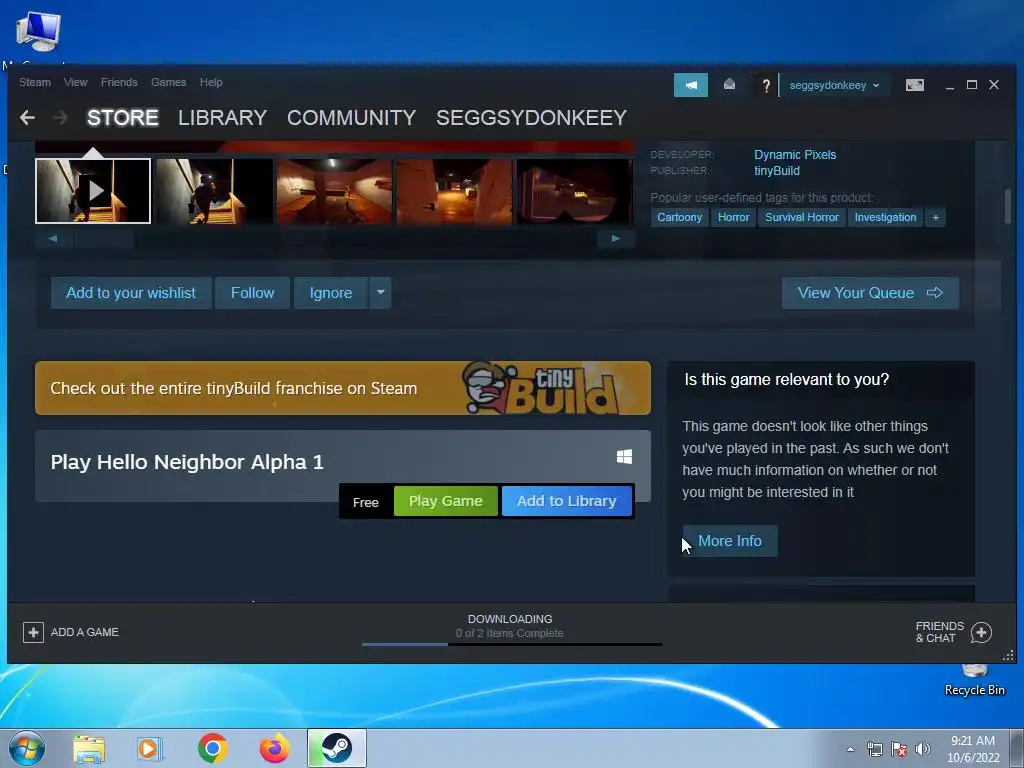Viewport: 1024px width, 768px height.
Task: Open the volume speaker tray icon
Action: pos(923,749)
